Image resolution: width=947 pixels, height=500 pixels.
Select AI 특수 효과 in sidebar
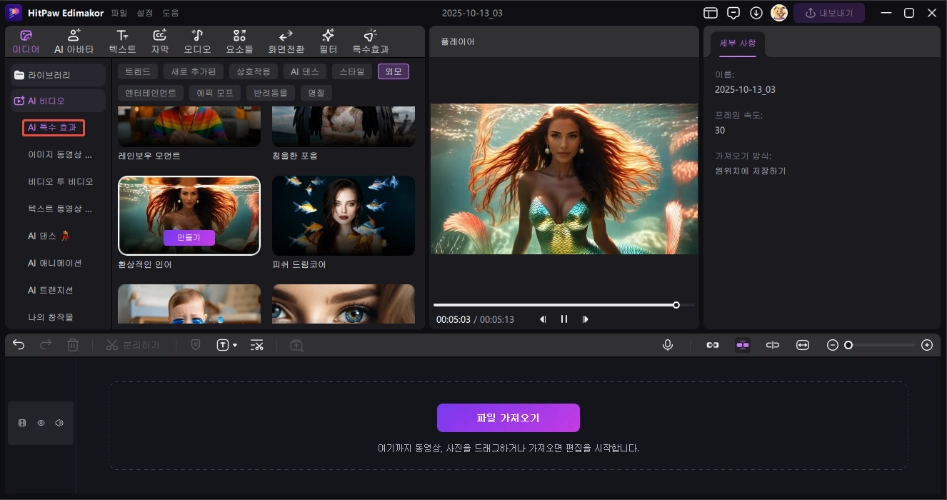coord(53,127)
